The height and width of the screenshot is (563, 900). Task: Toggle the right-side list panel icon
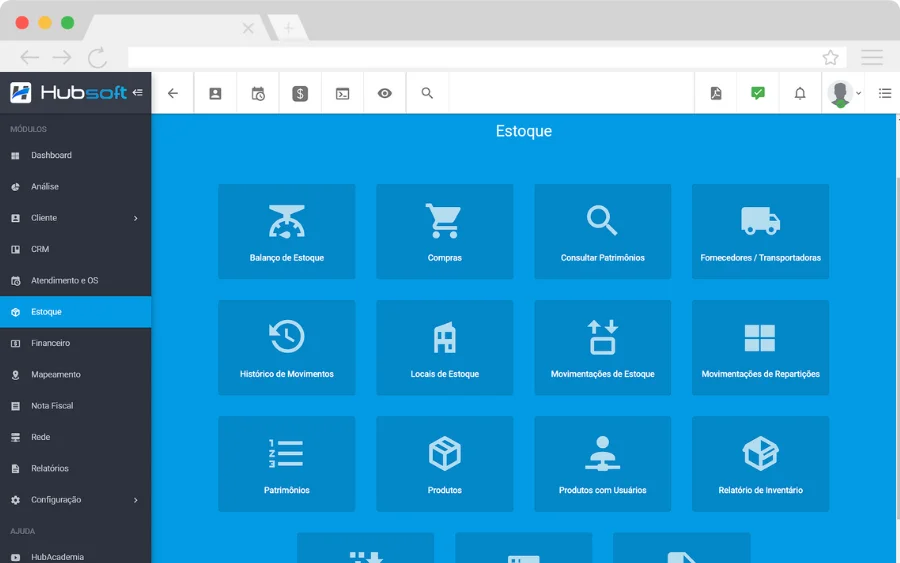point(885,93)
